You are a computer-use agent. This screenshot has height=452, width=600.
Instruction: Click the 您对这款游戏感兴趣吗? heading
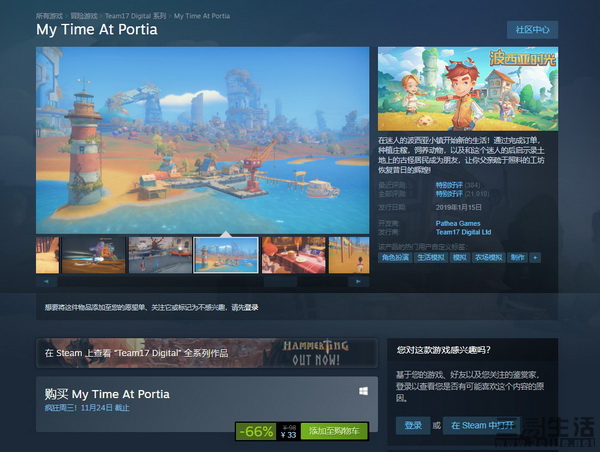pyautogui.click(x=443, y=350)
